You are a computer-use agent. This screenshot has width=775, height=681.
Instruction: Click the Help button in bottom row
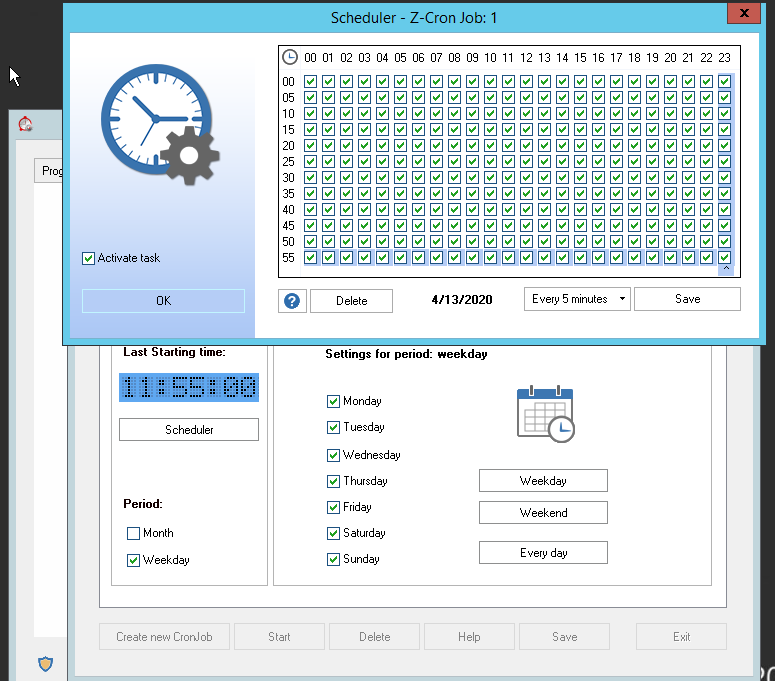coord(469,637)
